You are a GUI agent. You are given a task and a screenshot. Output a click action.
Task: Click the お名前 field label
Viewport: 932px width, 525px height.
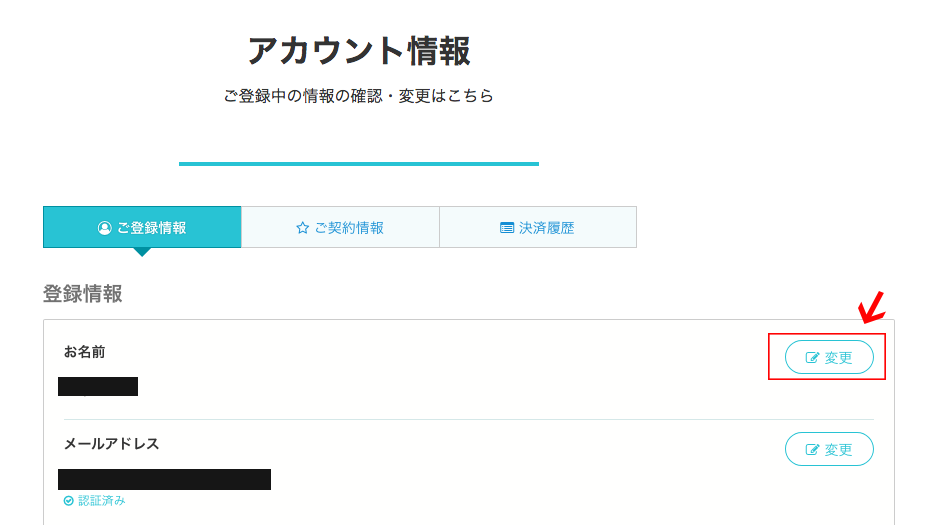coord(84,352)
